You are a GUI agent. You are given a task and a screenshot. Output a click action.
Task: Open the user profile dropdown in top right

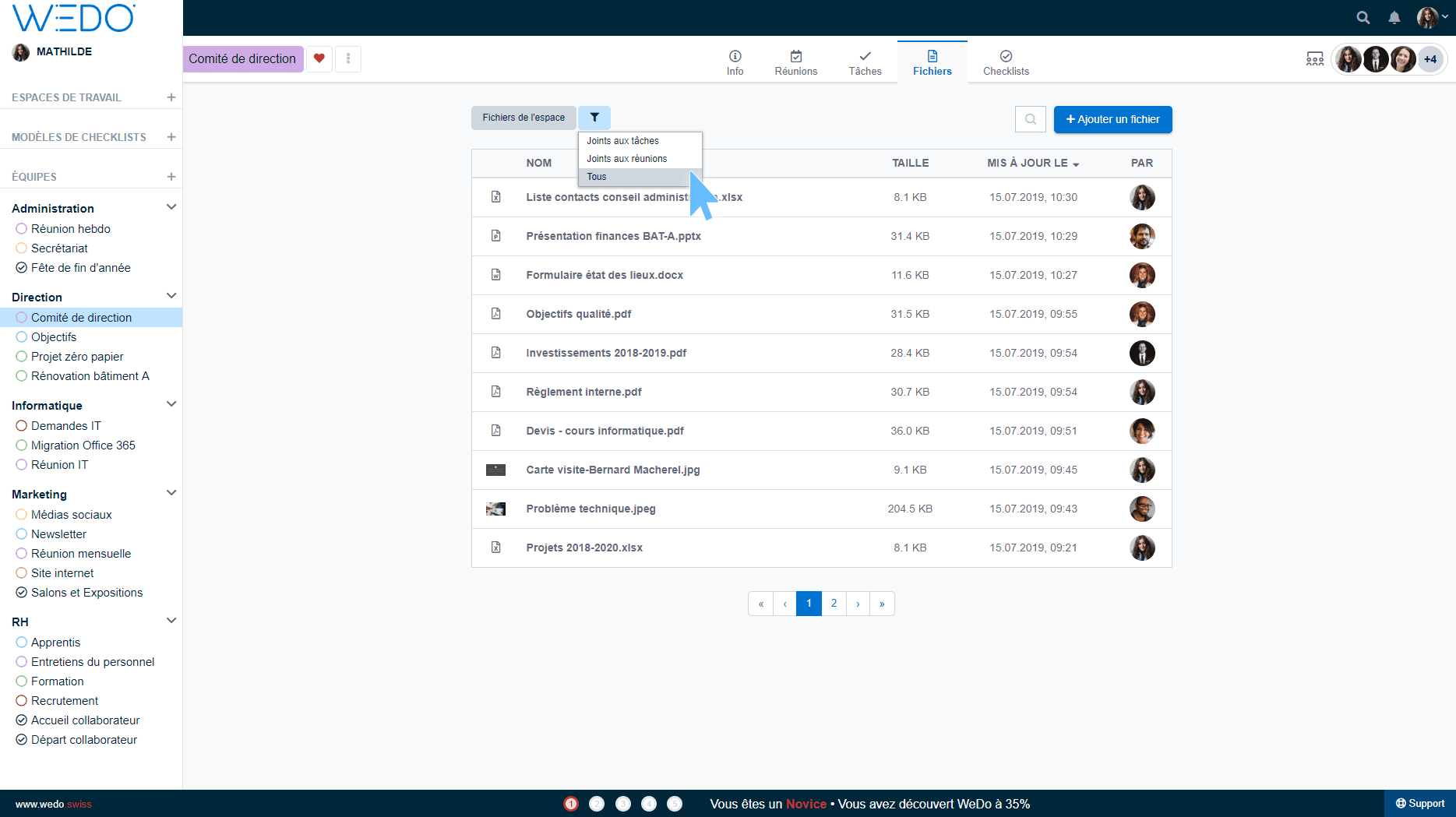[x=1432, y=17]
